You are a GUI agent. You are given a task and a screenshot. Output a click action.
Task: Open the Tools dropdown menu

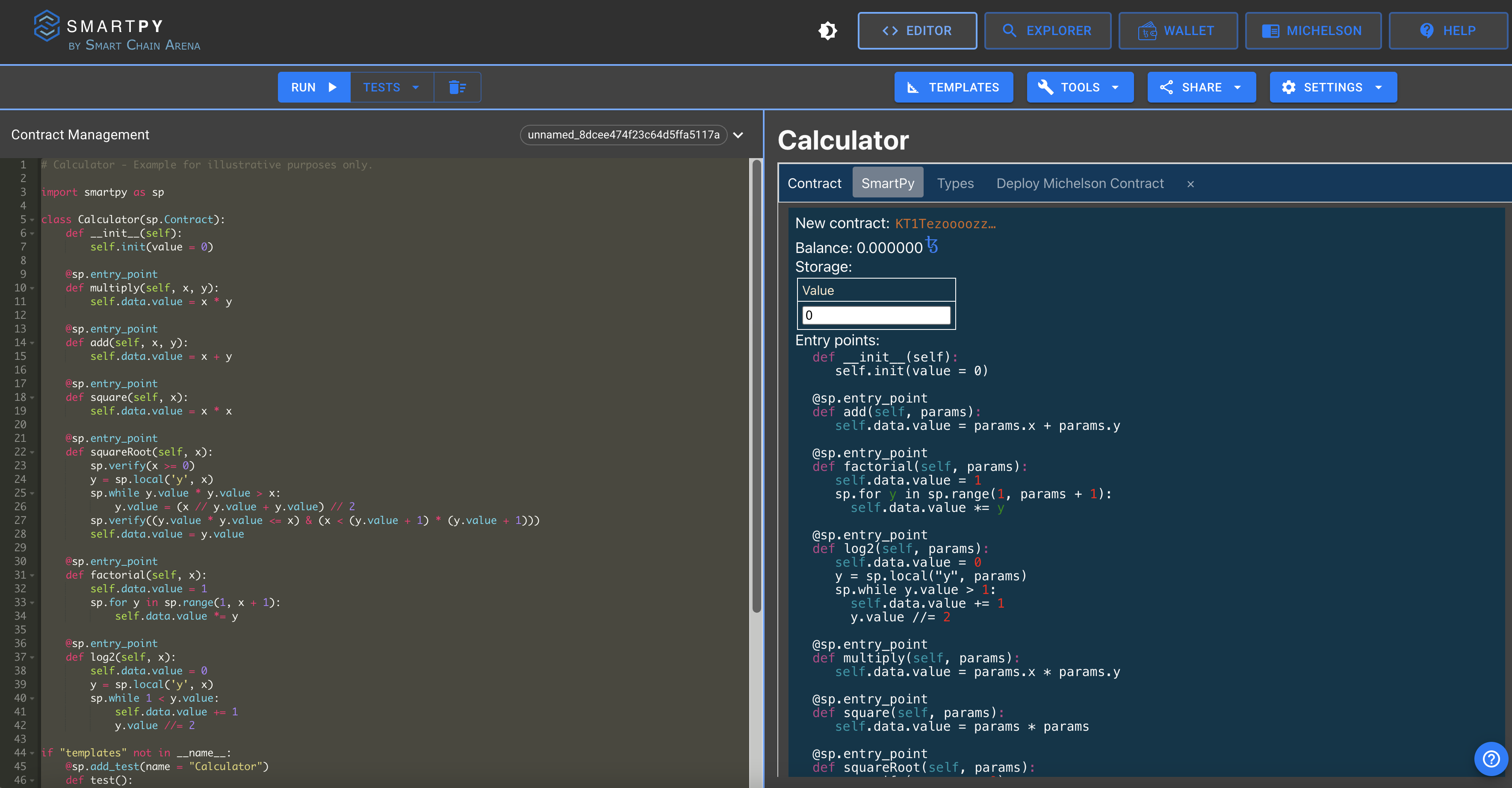pos(1079,88)
